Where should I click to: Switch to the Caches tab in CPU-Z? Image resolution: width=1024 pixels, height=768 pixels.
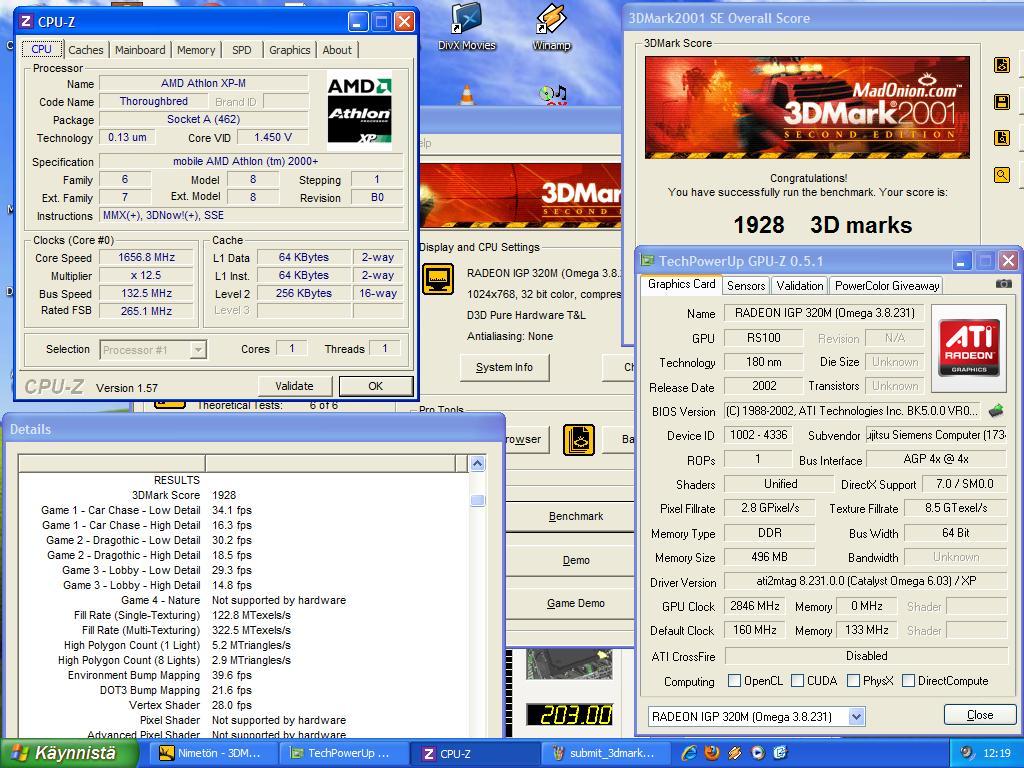click(x=86, y=50)
